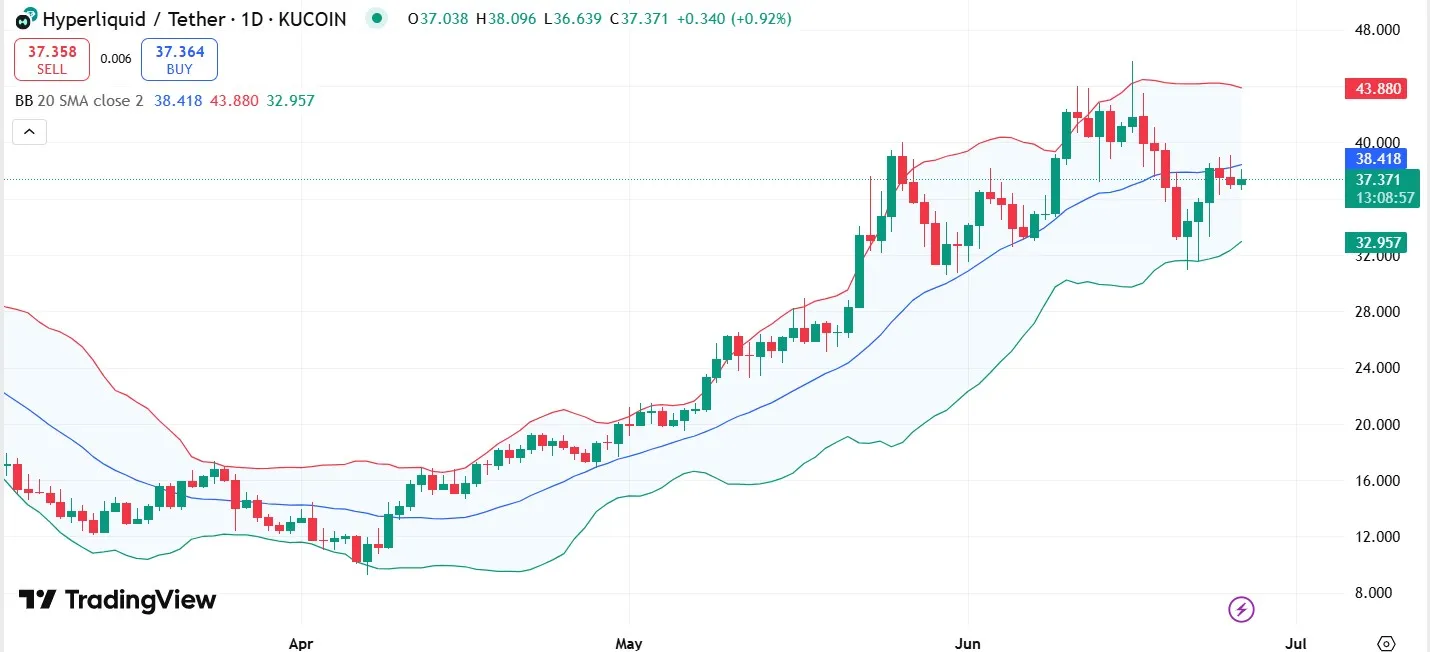Open chart settings with the hexagon icon
The height and width of the screenshot is (652, 1430).
pyautogui.click(x=1386, y=643)
